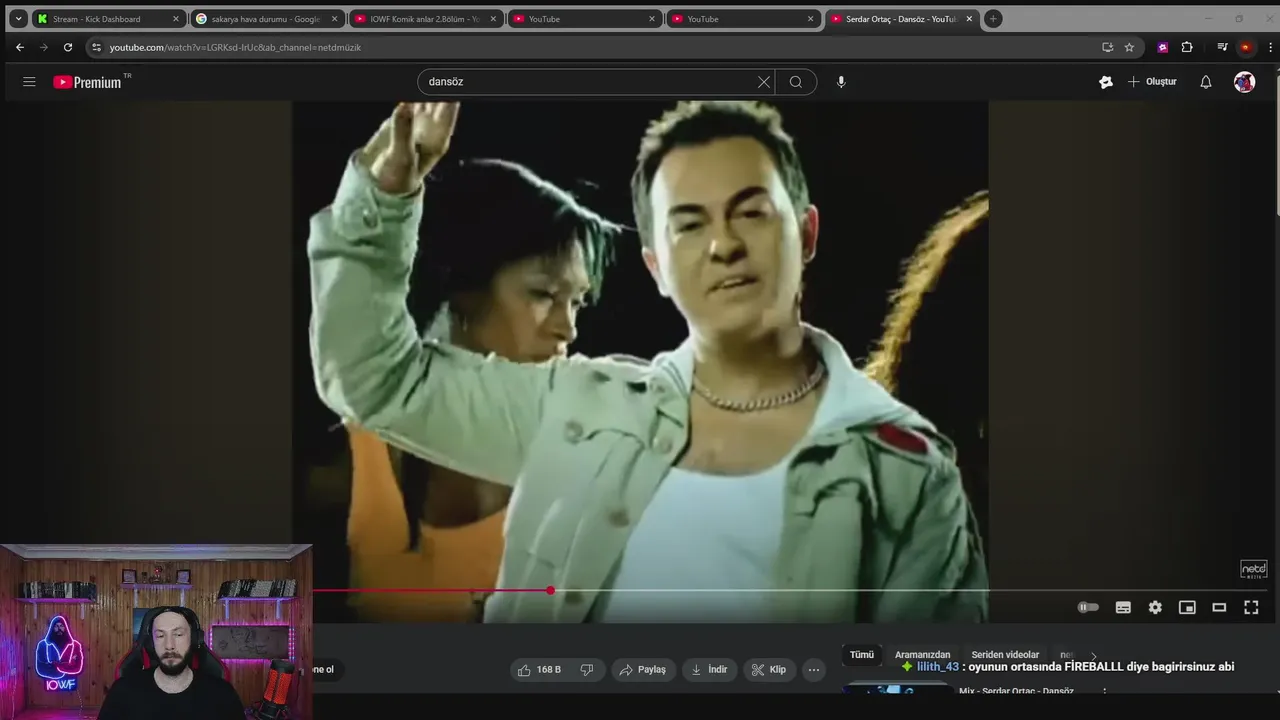Enter full screen video mode
Image resolution: width=1280 pixels, height=720 pixels.
(x=1251, y=607)
